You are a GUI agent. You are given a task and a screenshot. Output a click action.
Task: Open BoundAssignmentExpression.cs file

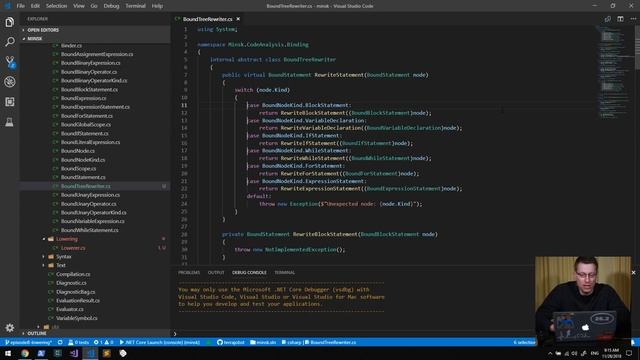tap(97, 54)
